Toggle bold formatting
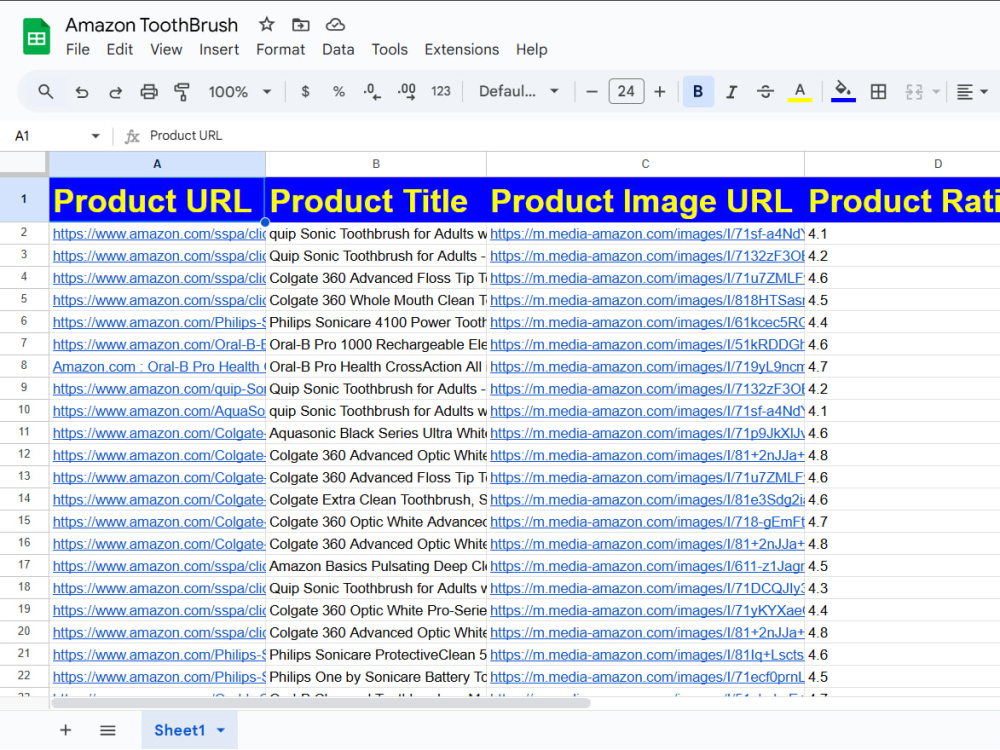Image resolution: width=1000 pixels, height=750 pixels. click(x=698, y=91)
